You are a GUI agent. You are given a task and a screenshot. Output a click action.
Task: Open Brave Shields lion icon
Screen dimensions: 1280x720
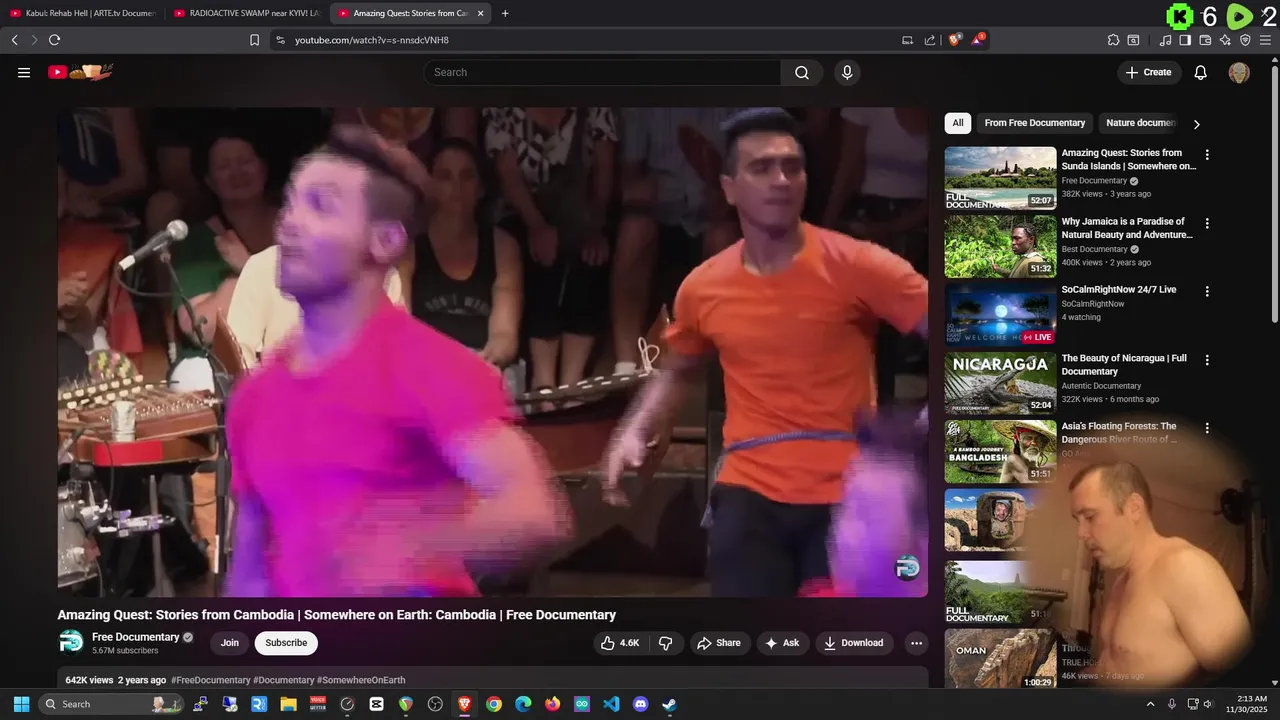[x=955, y=40]
